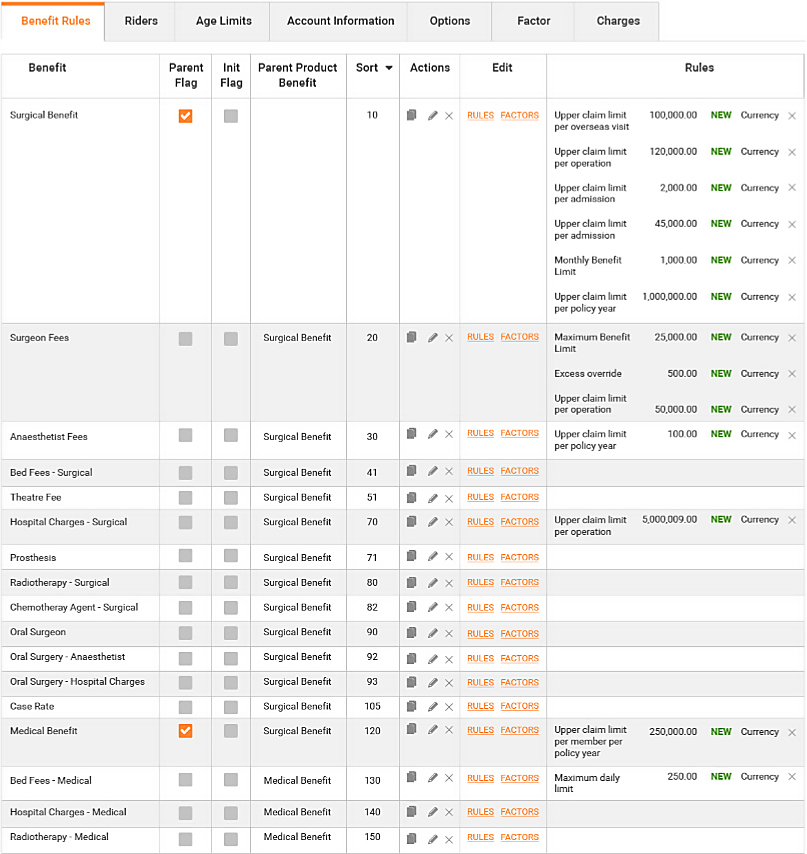Edit the Surgeon Fees row pencil icon

(x=432, y=338)
